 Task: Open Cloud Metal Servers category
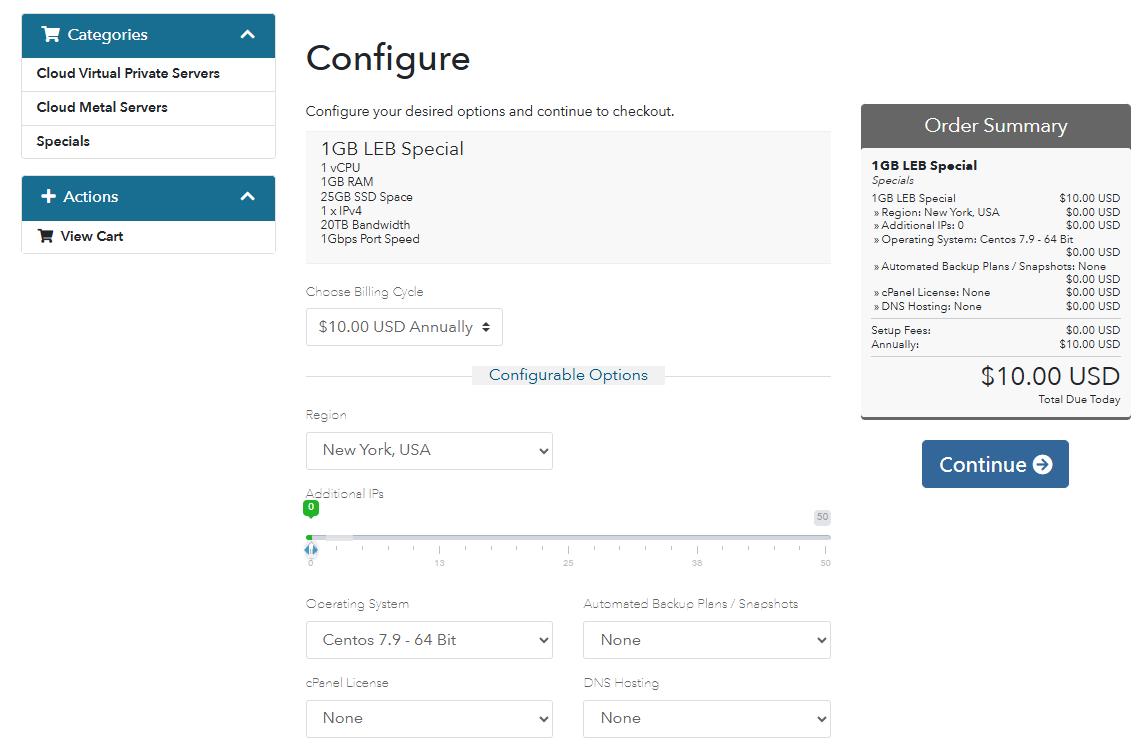[x=102, y=108]
